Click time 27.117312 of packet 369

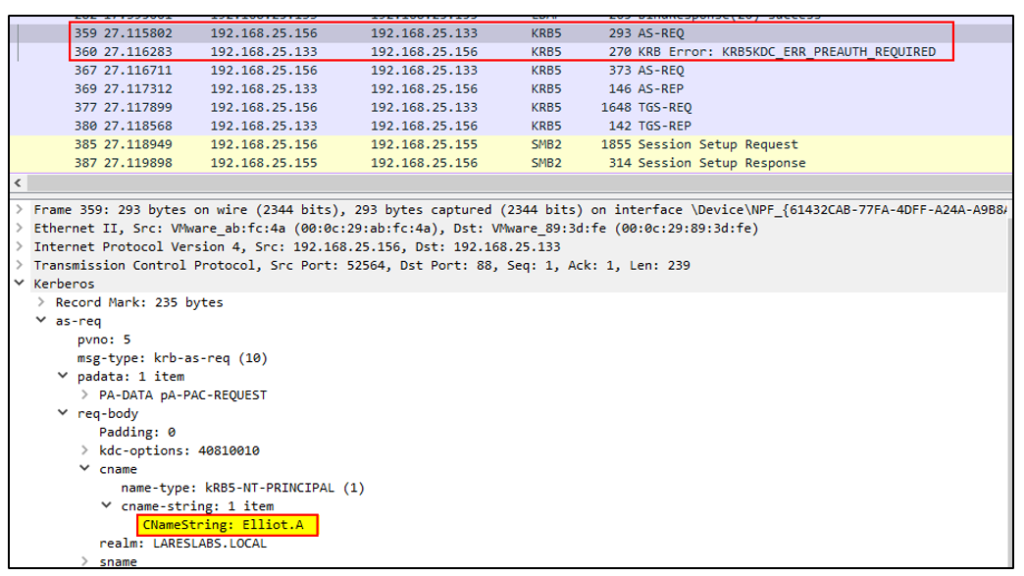tap(138, 89)
